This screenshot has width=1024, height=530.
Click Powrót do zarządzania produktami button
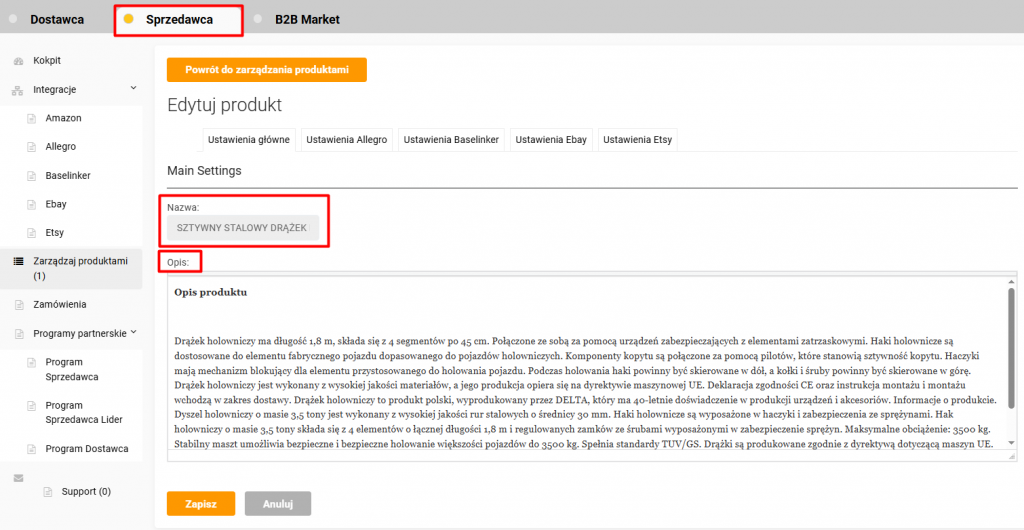pyautogui.click(x=267, y=70)
